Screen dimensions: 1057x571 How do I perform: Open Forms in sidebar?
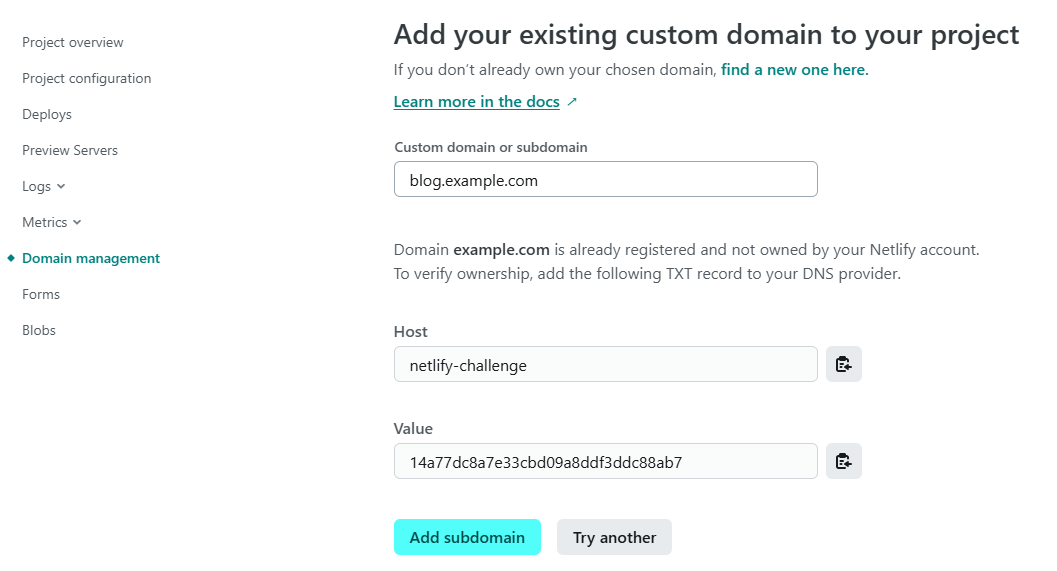click(x=41, y=295)
